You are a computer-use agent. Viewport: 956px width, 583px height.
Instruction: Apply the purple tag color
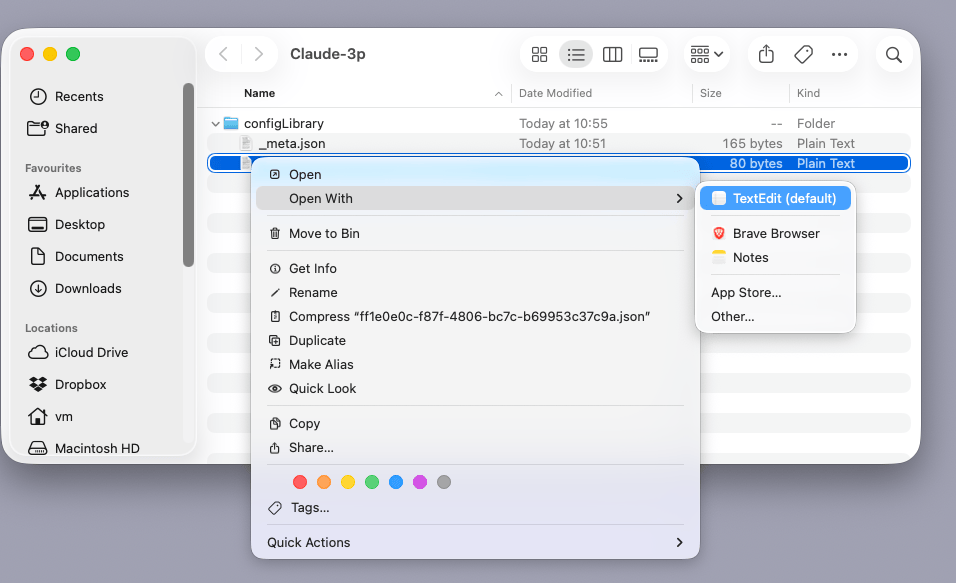tap(420, 482)
